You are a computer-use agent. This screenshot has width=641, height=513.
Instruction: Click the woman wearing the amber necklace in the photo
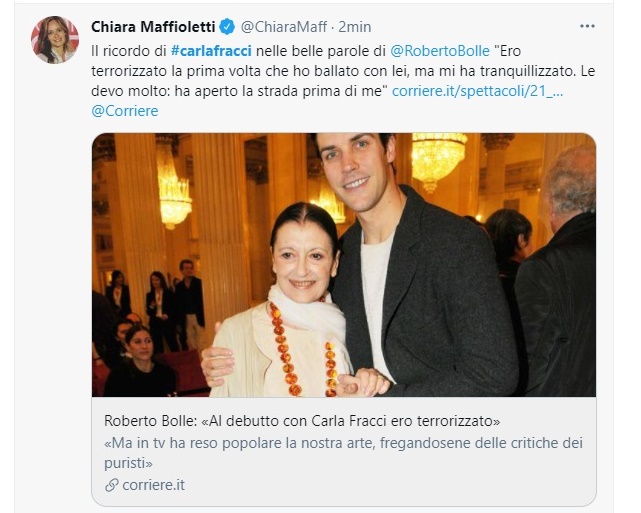pyautogui.click(x=286, y=302)
